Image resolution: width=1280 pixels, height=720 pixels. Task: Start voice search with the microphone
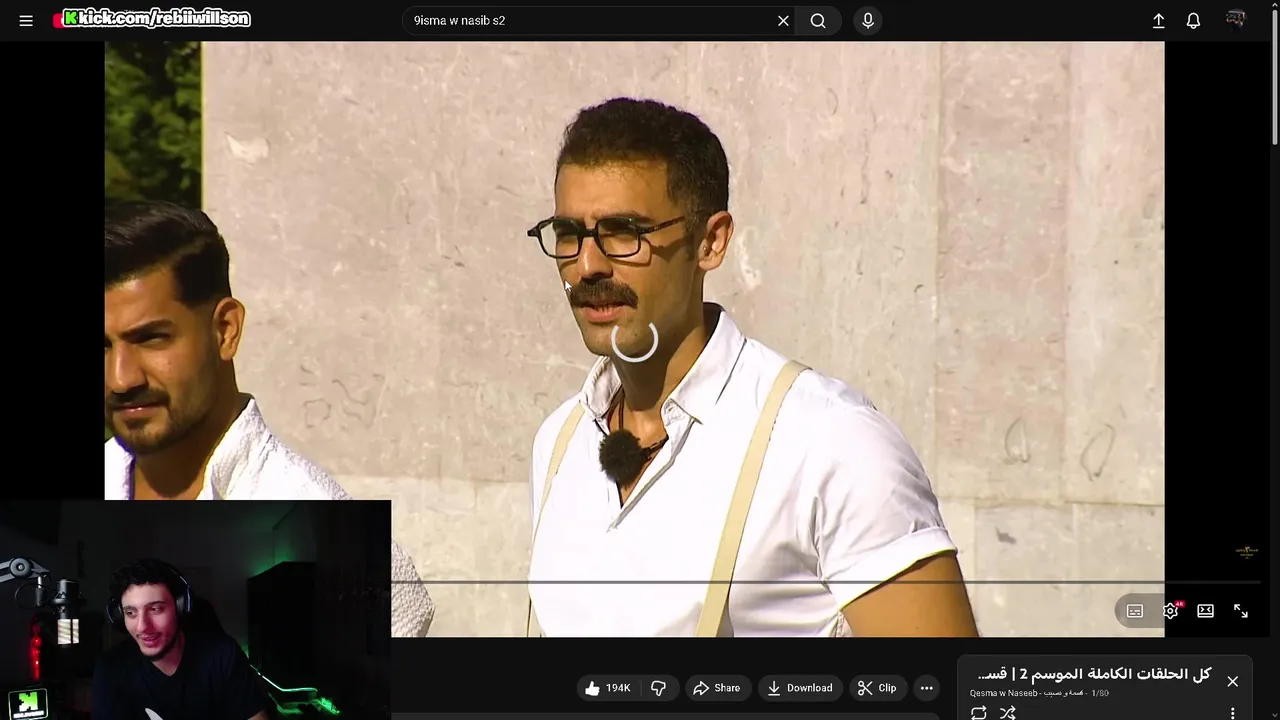coord(867,20)
